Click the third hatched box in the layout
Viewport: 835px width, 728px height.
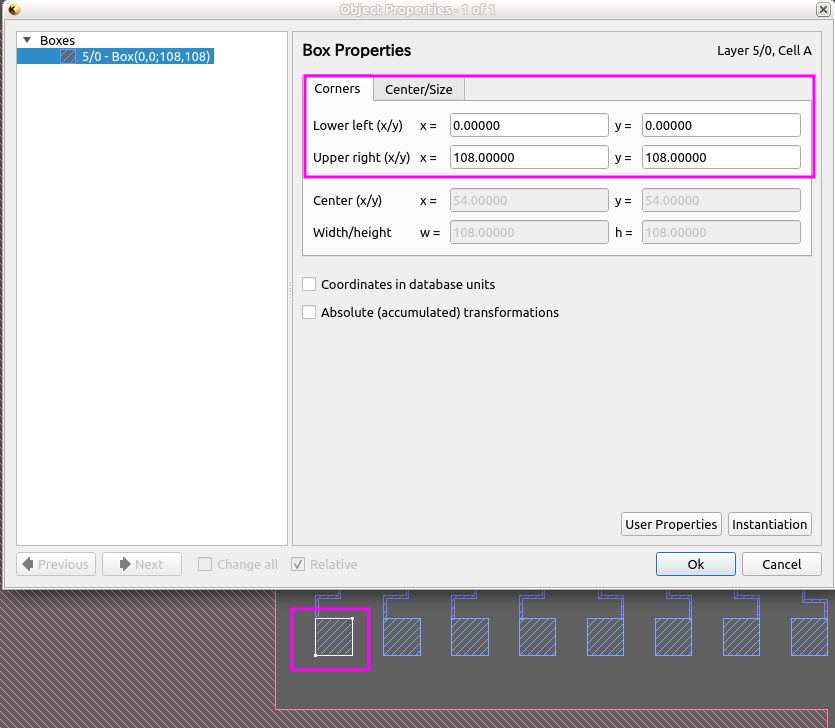[x=470, y=637]
